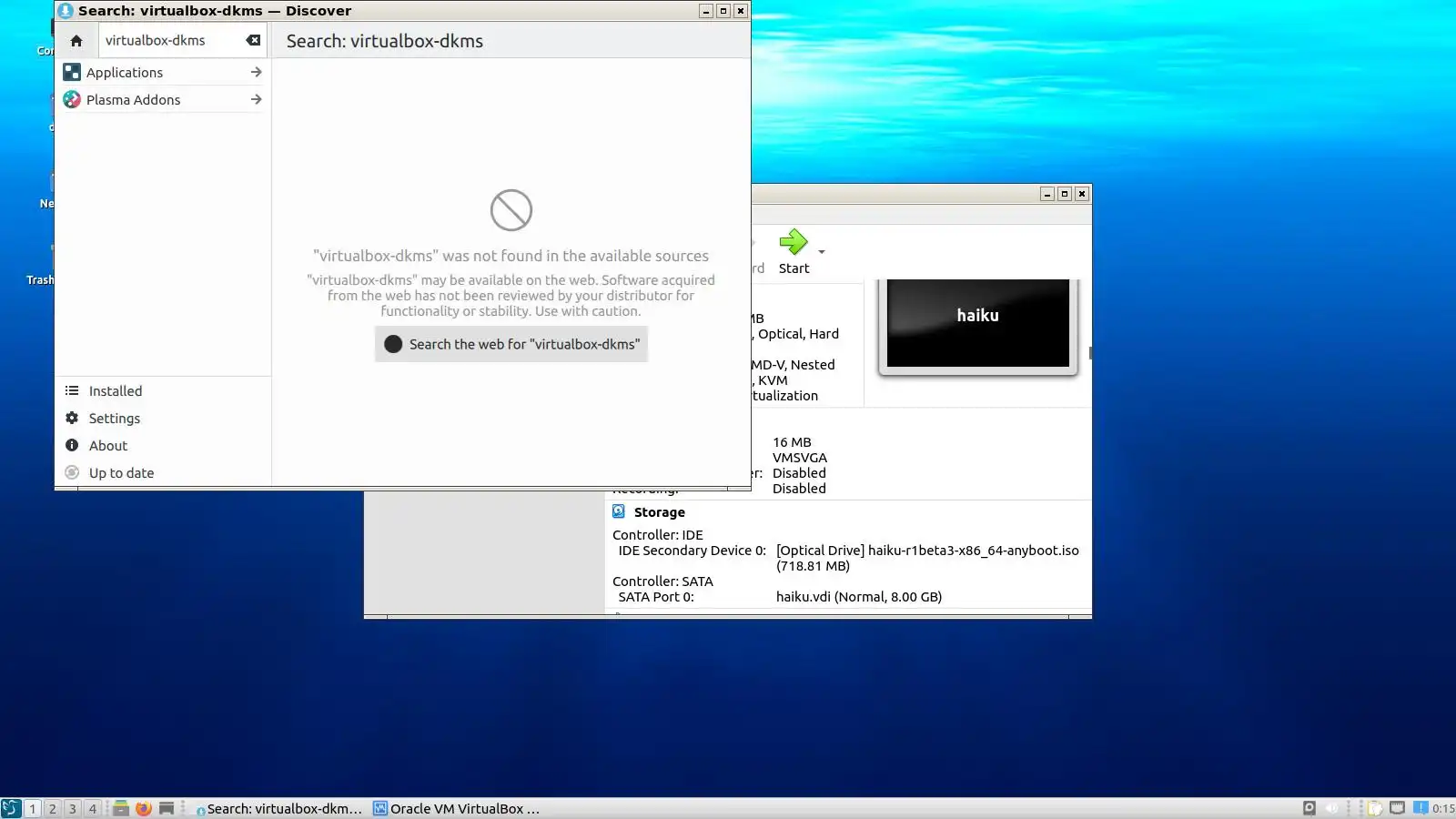Screen dimensions: 1456x819
Task: Click the haiku.vdi hard disk entry
Action: coord(859,597)
